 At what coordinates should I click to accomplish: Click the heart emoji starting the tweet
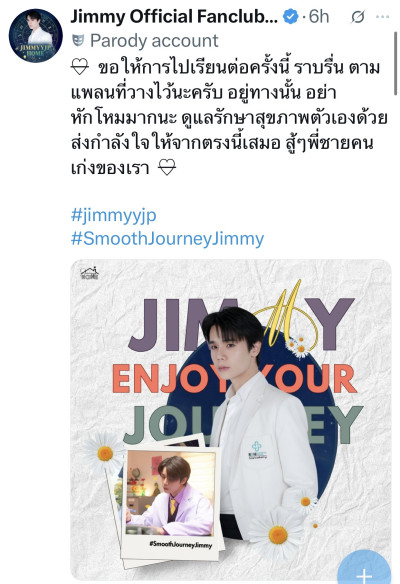[x=80, y=68]
